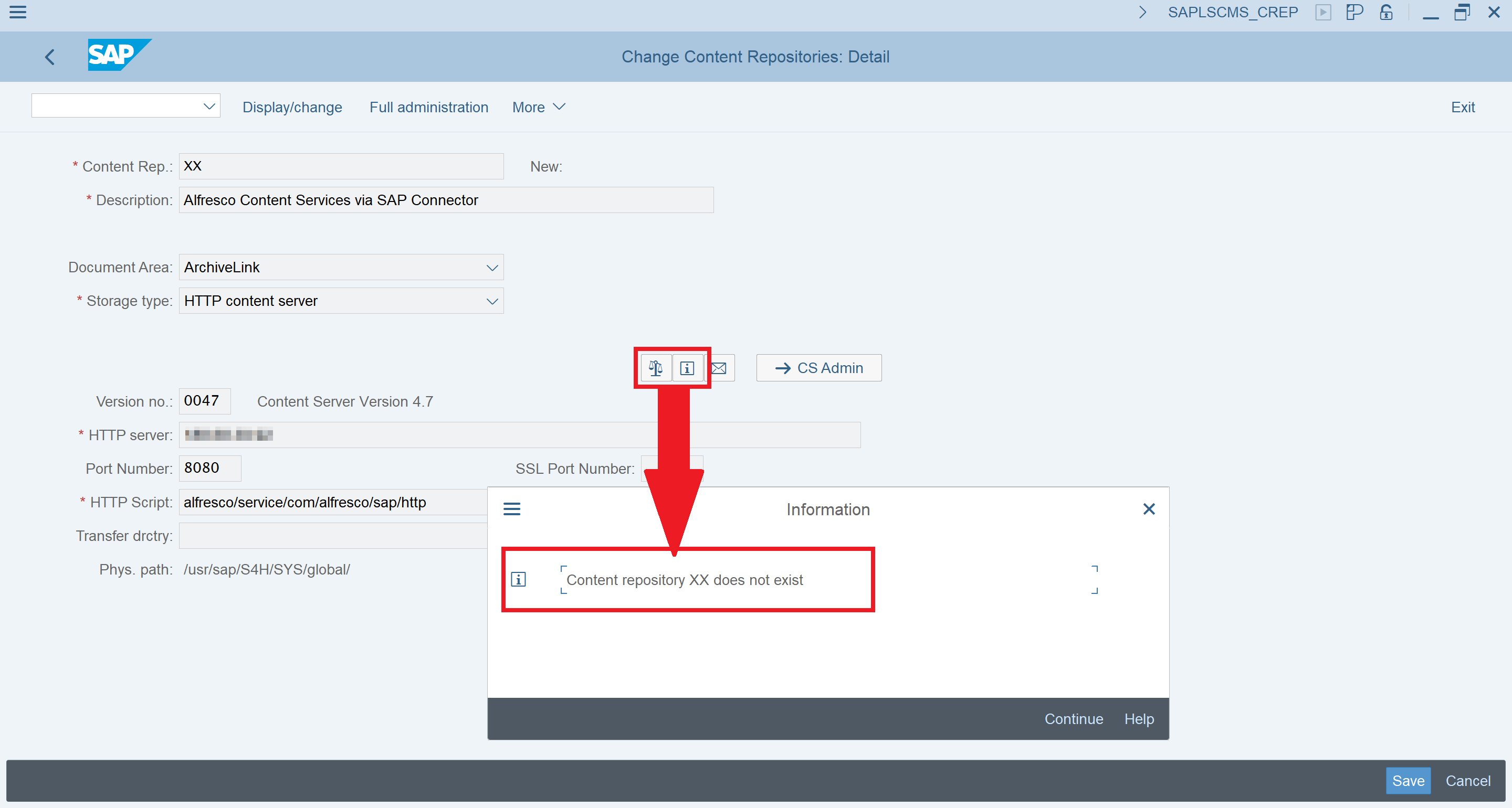Select Display/change from the menu bar

tap(292, 107)
